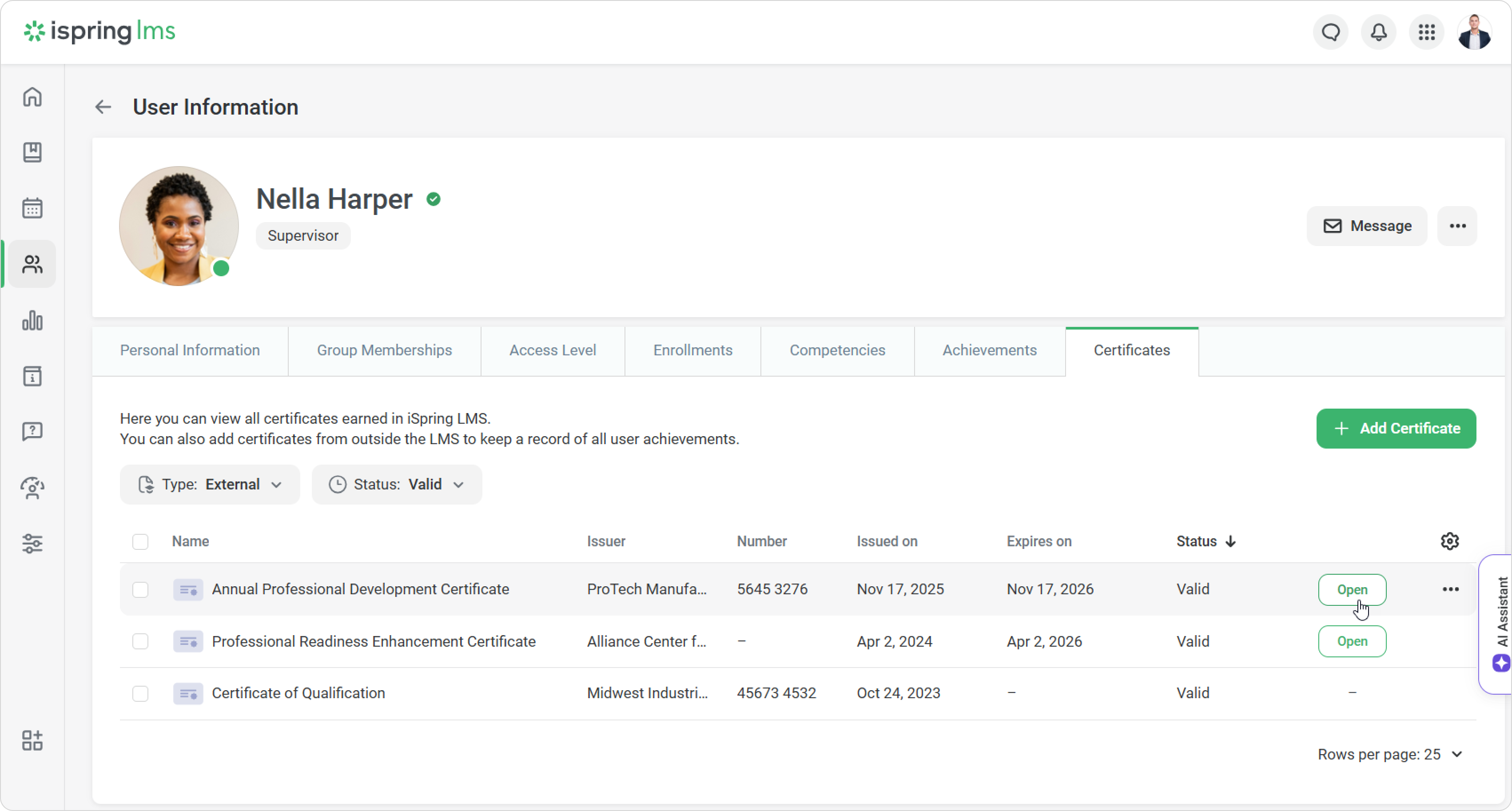This screenshot has height=811, width=1512.
Task: Switch to the Enrollments tab
Action: tap(692, 350)
